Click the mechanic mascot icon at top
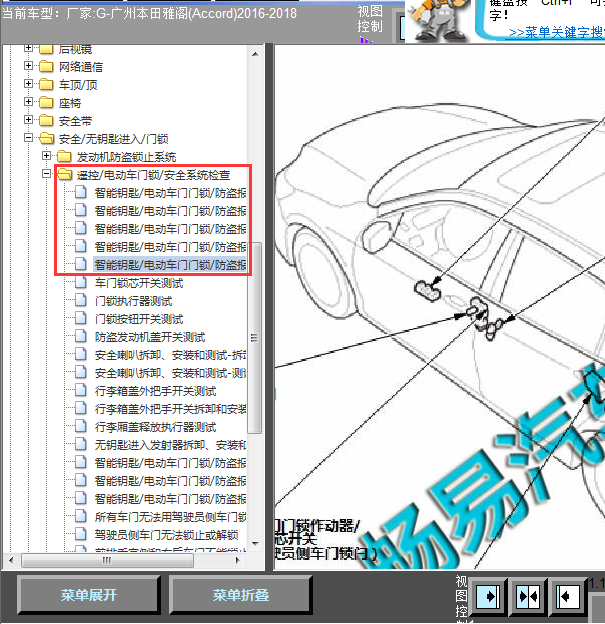Viewport: 605px width, 624px height. 438,20
